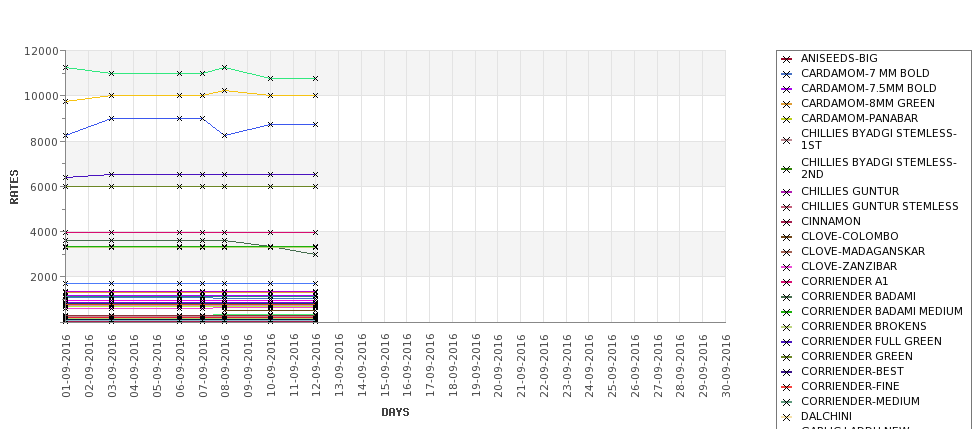
Task: Click the 10-09-2016 date label
Action: tap(270, 366)
